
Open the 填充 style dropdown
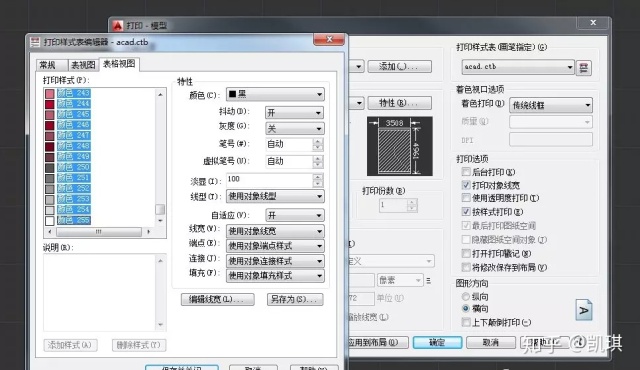(276, 276)
